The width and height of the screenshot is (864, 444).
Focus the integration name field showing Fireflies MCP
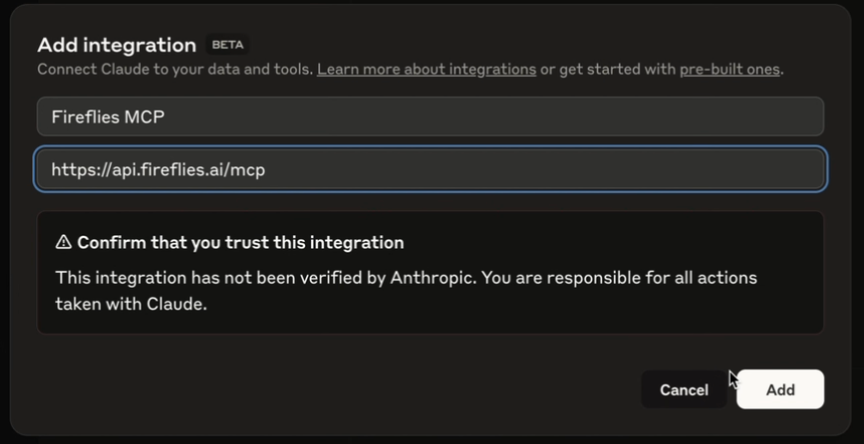coord(430,116)
